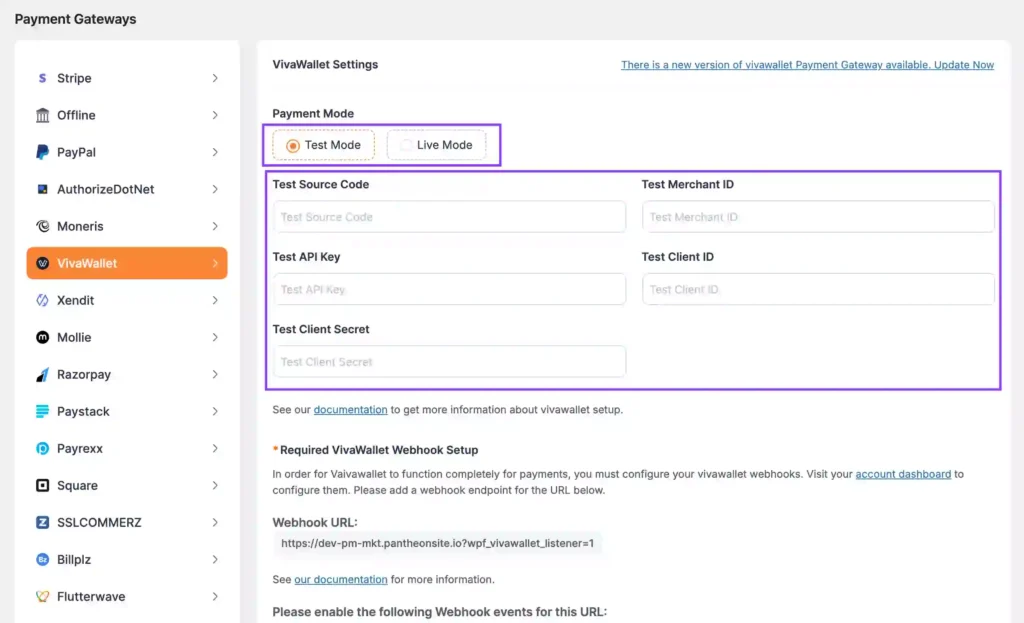Expand Razorpay gateway chevron

(215, 375)
